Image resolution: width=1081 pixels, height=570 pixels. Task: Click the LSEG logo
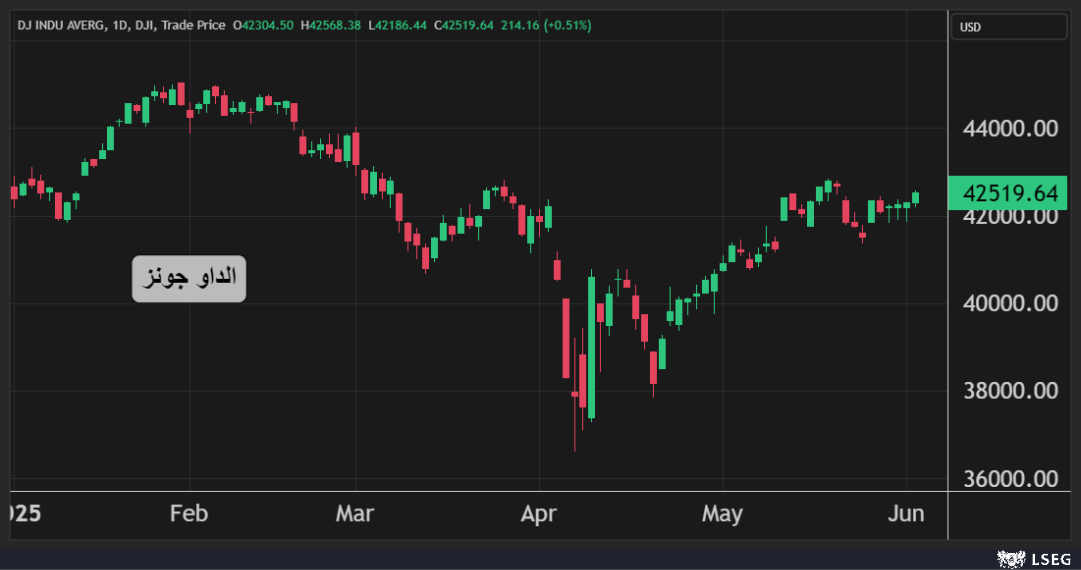1034,558
